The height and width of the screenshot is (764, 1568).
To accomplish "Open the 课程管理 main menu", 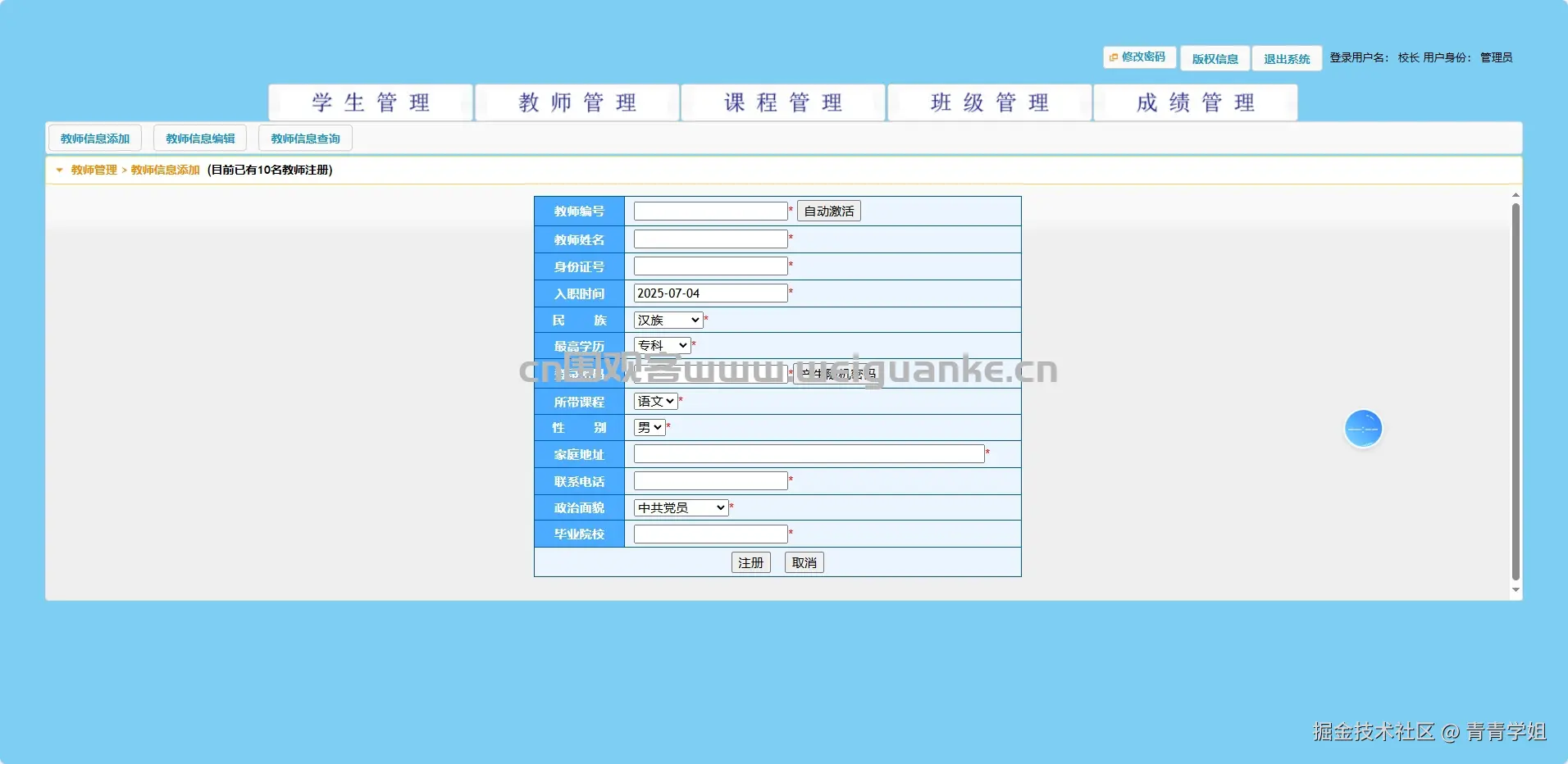I will pos(783,102).
